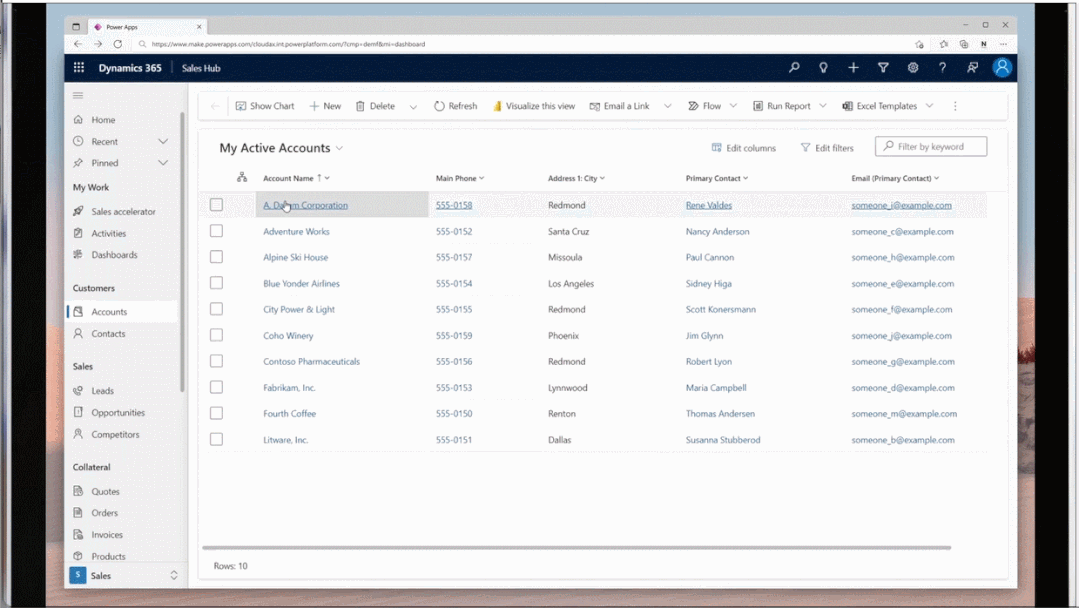Click the sidebar vertical scrollbar

pos(182,252)
